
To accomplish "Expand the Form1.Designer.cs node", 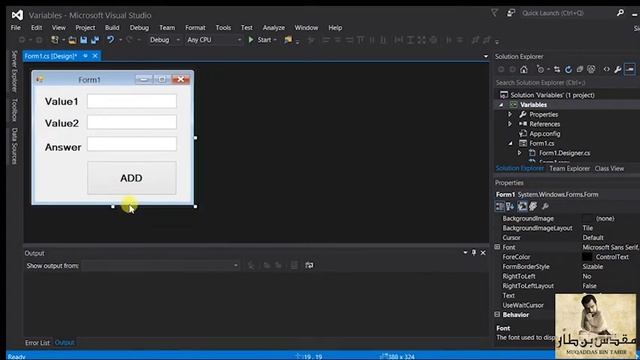I will click(520, 153).
